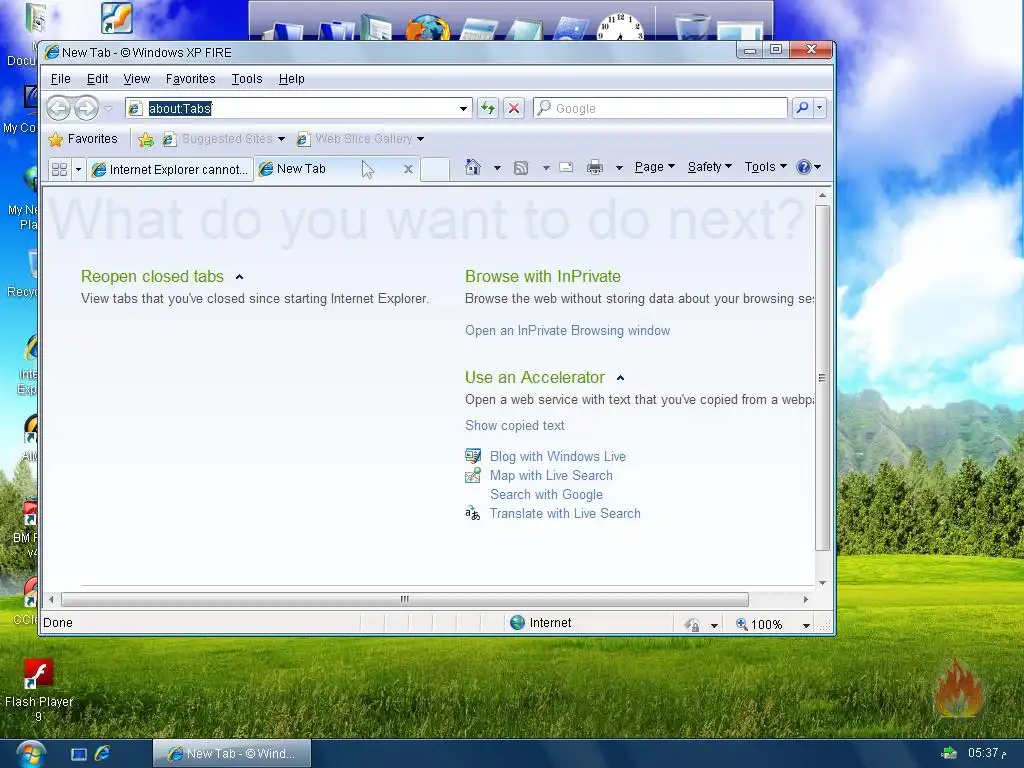Click the green Refresh button
This screenshot has width=1024, height=768.
click(x=488, y=108)
